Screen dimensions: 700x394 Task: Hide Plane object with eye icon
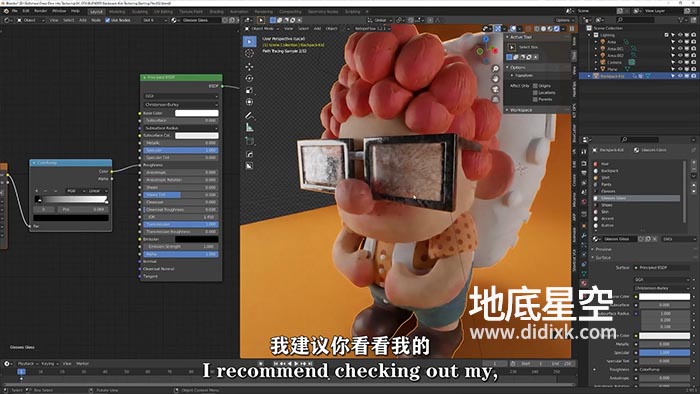pyautogui.click(x=680, y=69)
